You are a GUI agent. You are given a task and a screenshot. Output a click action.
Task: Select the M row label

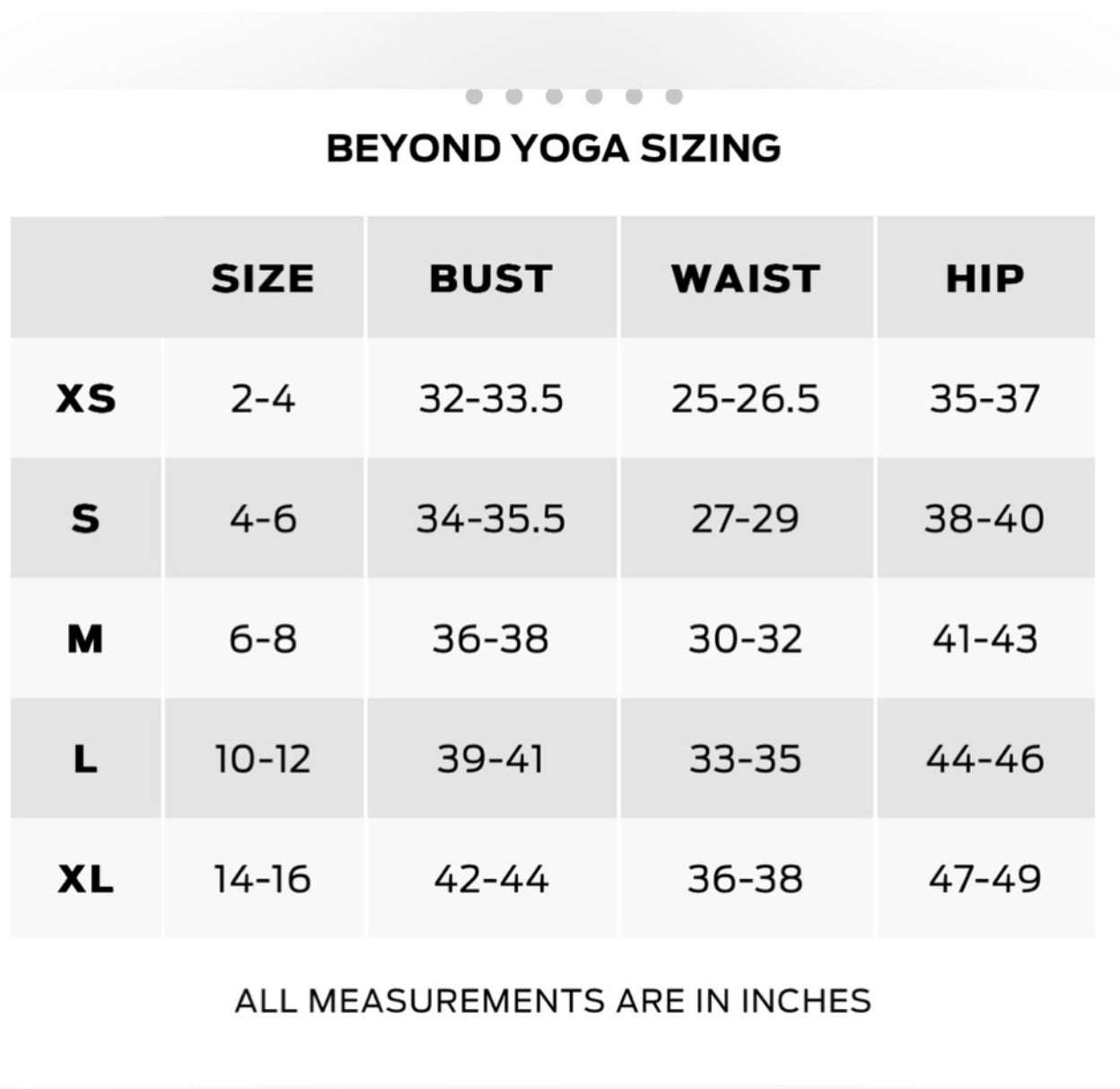tap(86, 639)
